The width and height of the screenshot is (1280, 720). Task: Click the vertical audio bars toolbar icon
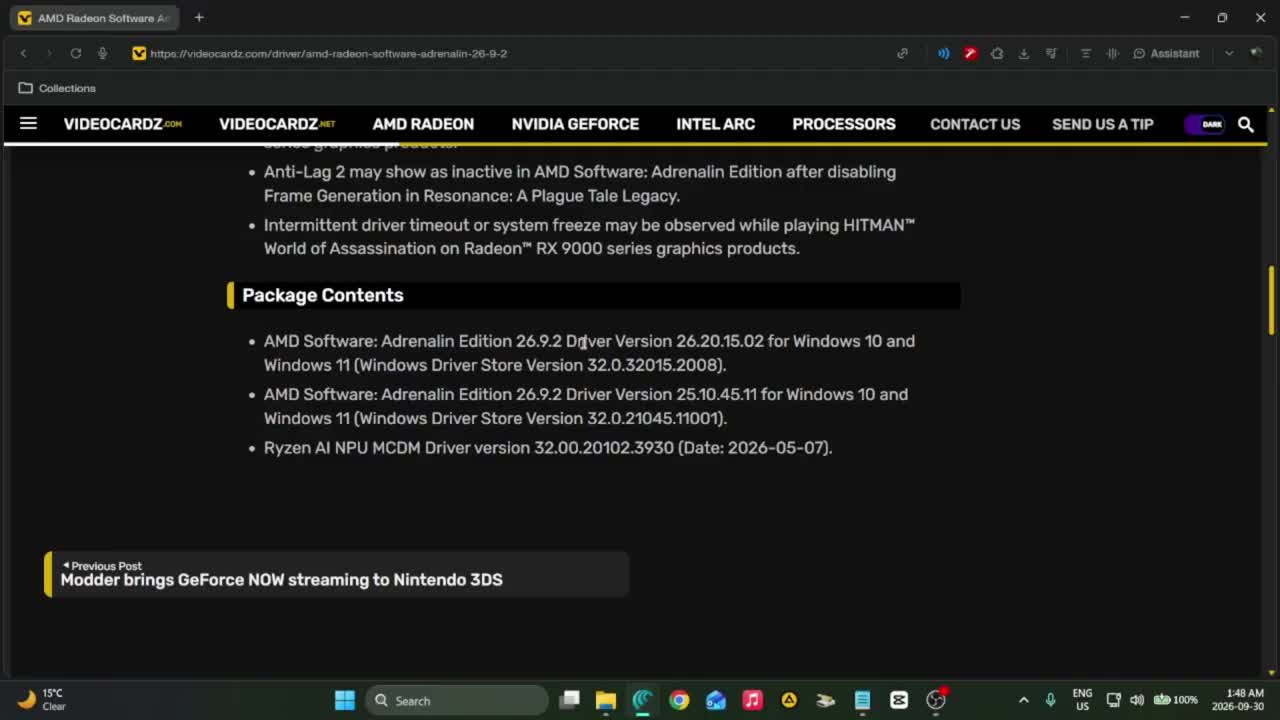(1112, 53)
